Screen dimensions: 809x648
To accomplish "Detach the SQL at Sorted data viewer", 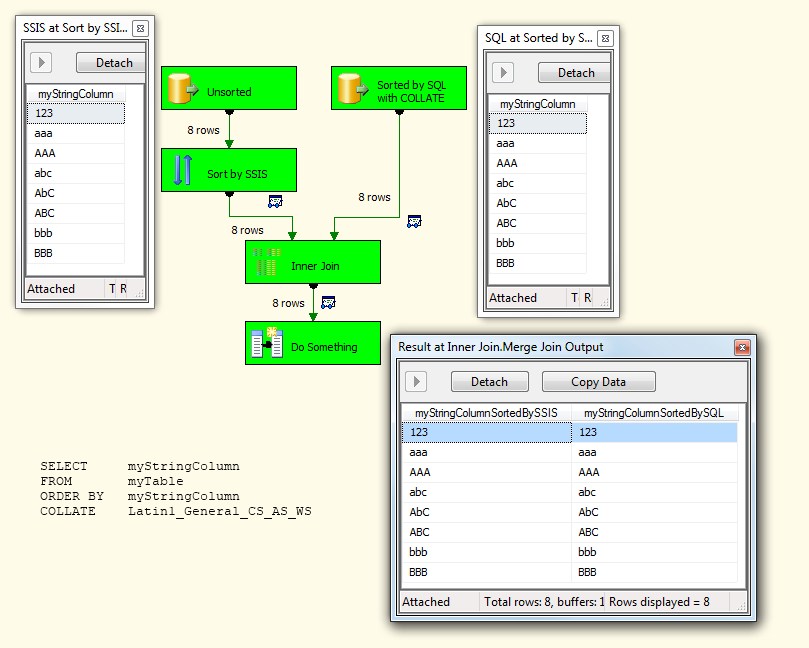I will click(x=575, y=73).
